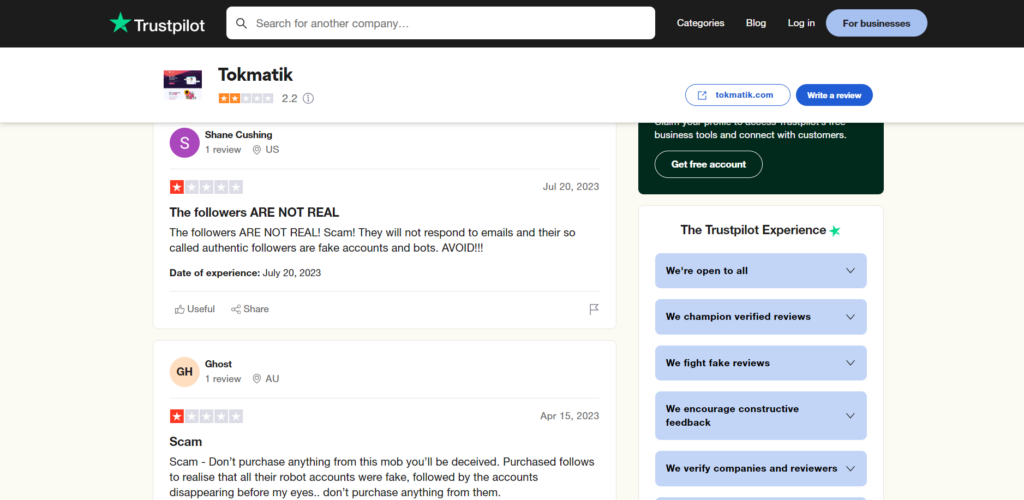Click the Write a review button
Viewport: 1024px width, 500px height.
point(834,95)
